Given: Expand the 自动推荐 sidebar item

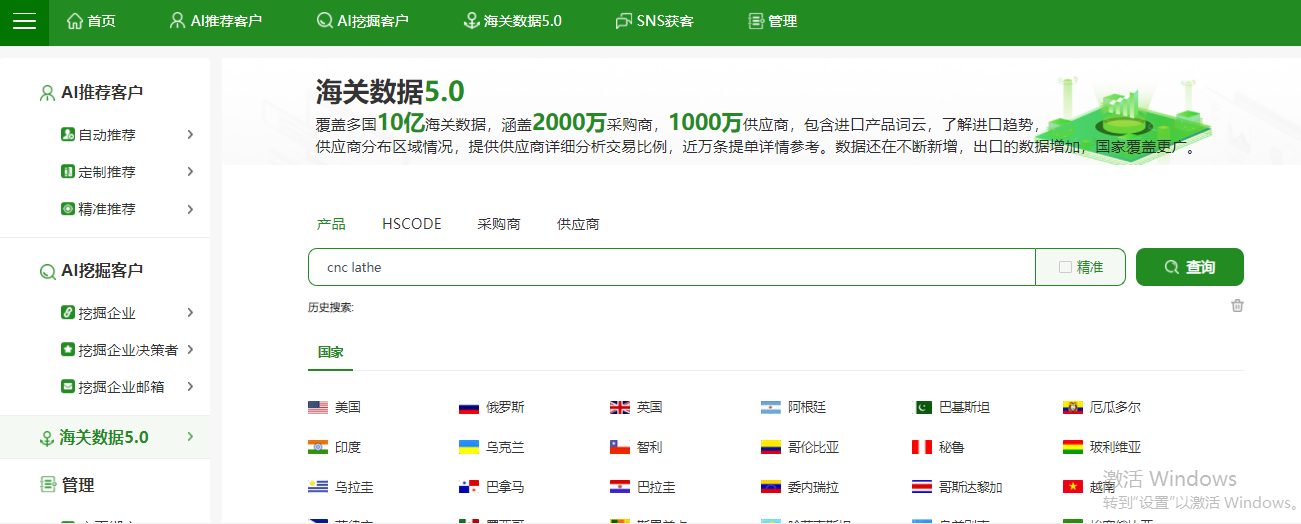Looking at the screenshot, I should pyautogui.click(x=190, y=135).
